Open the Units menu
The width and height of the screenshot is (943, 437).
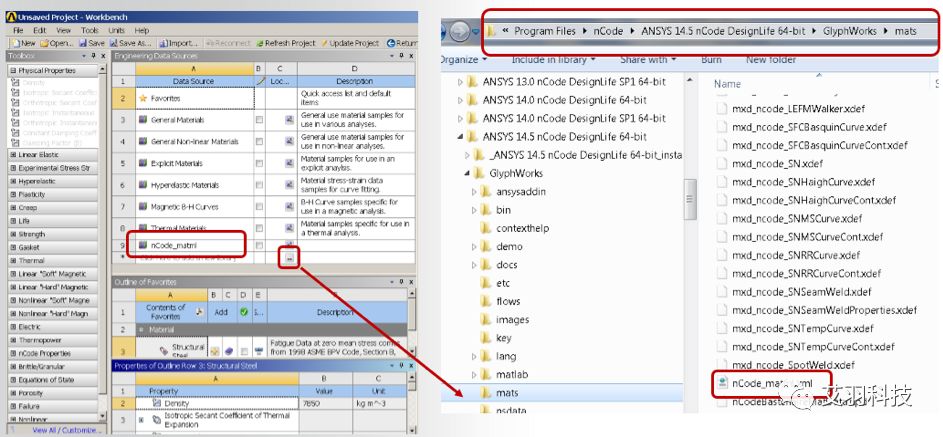116,30
